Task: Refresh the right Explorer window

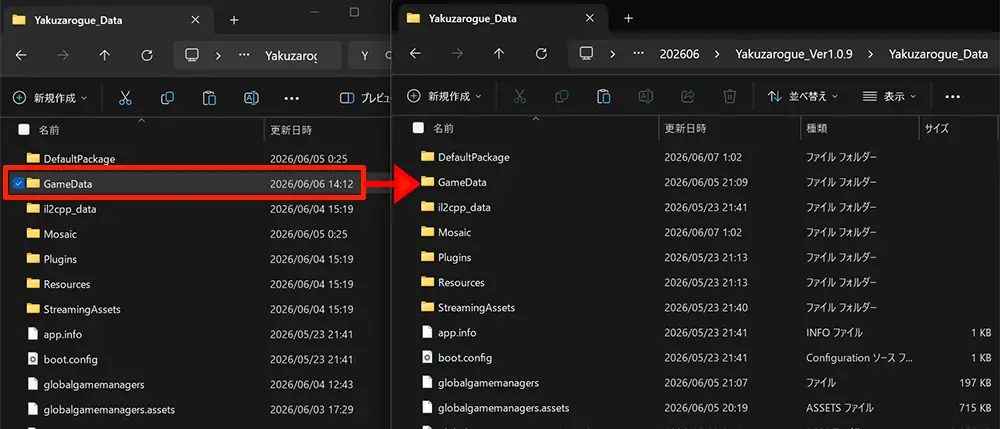Action: click(541, 54)
